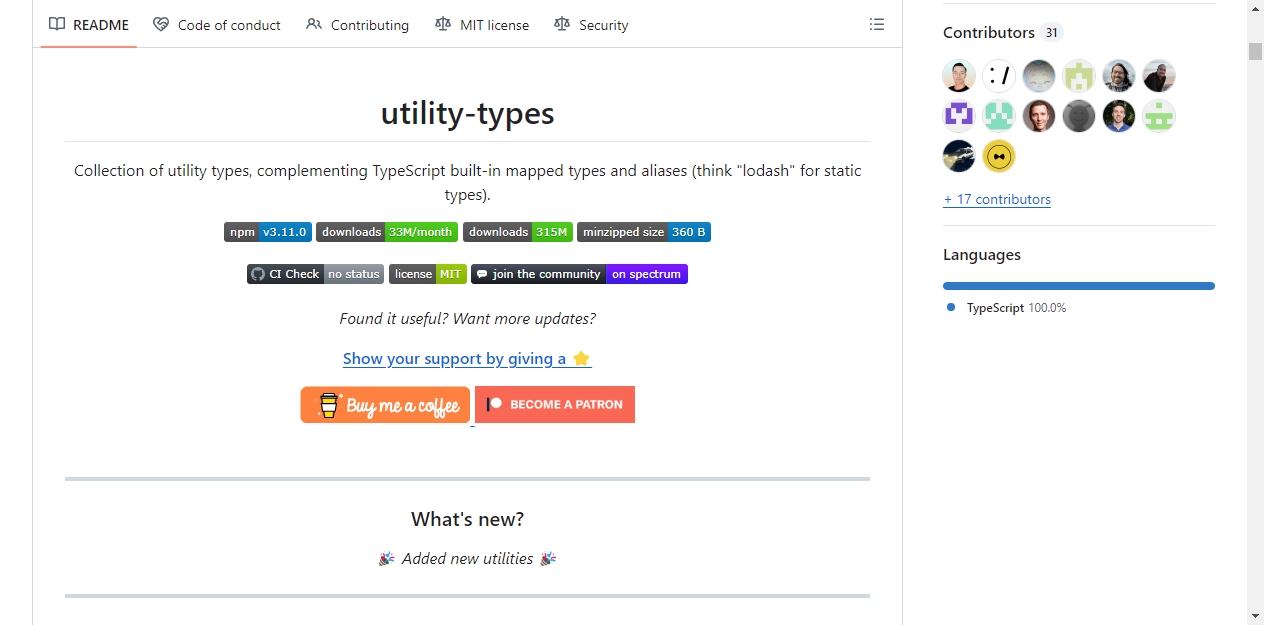Click the Languages heading
This screenshot has height=625, width=1264.
click(982, 255)
